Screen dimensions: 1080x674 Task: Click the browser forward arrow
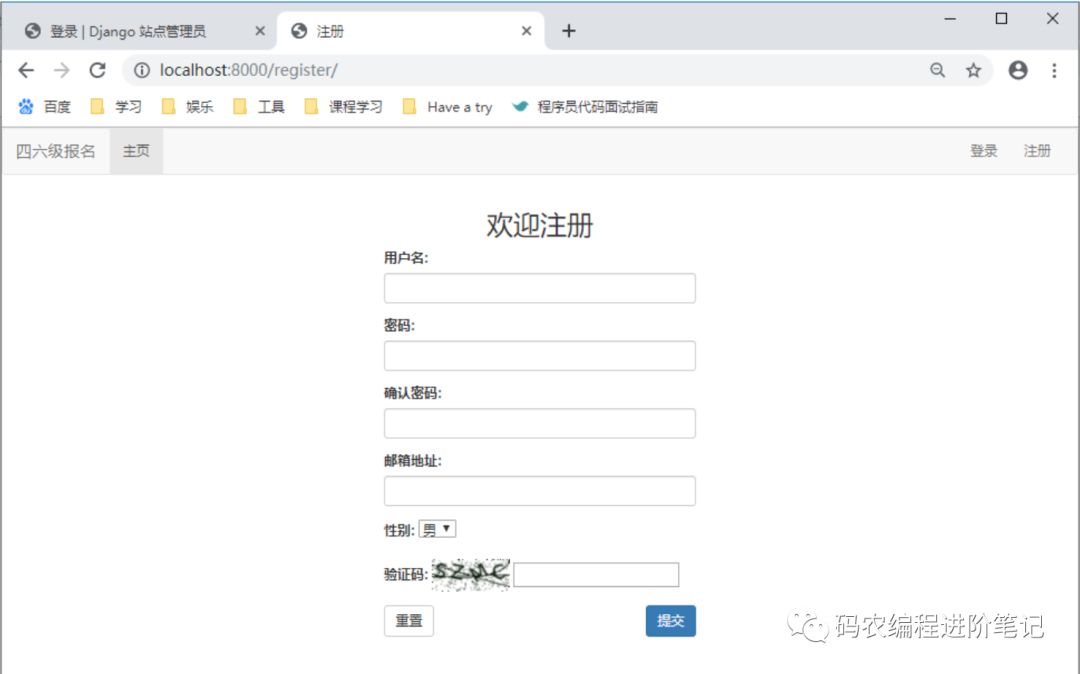point(61,70)
